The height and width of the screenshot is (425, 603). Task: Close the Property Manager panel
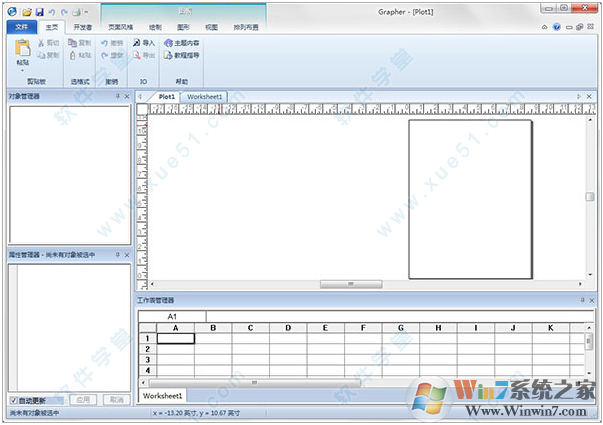click(127, 255)
